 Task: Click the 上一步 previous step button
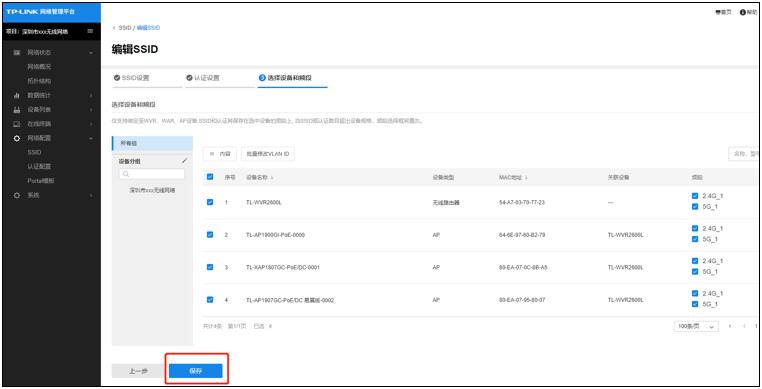139,371
